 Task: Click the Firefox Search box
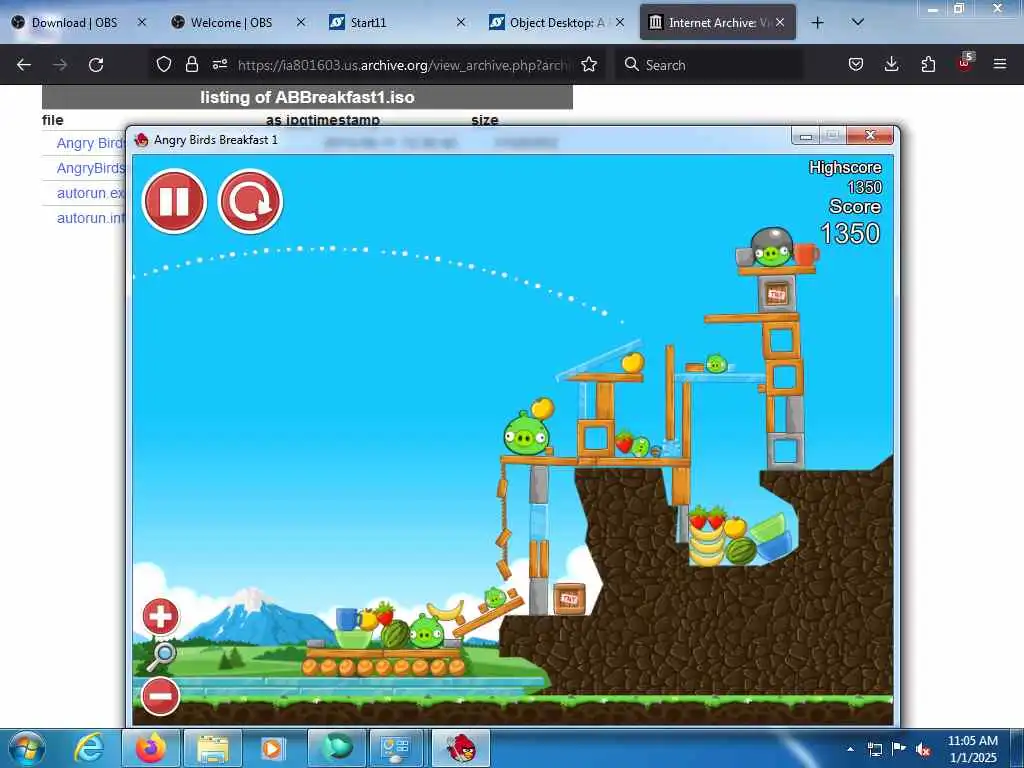pyautogui.click(x=709, y=65)
